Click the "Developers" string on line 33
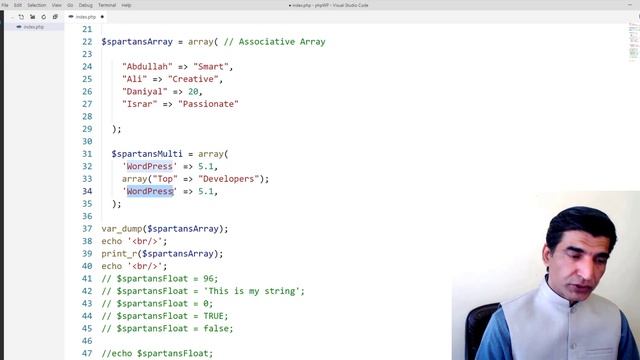 [229, 179]
